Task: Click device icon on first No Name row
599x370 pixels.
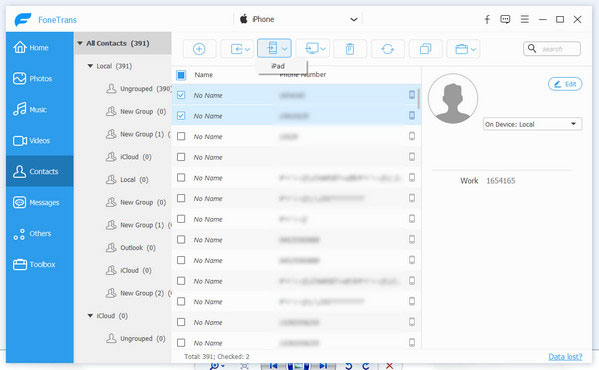Action: coord(412,95)
